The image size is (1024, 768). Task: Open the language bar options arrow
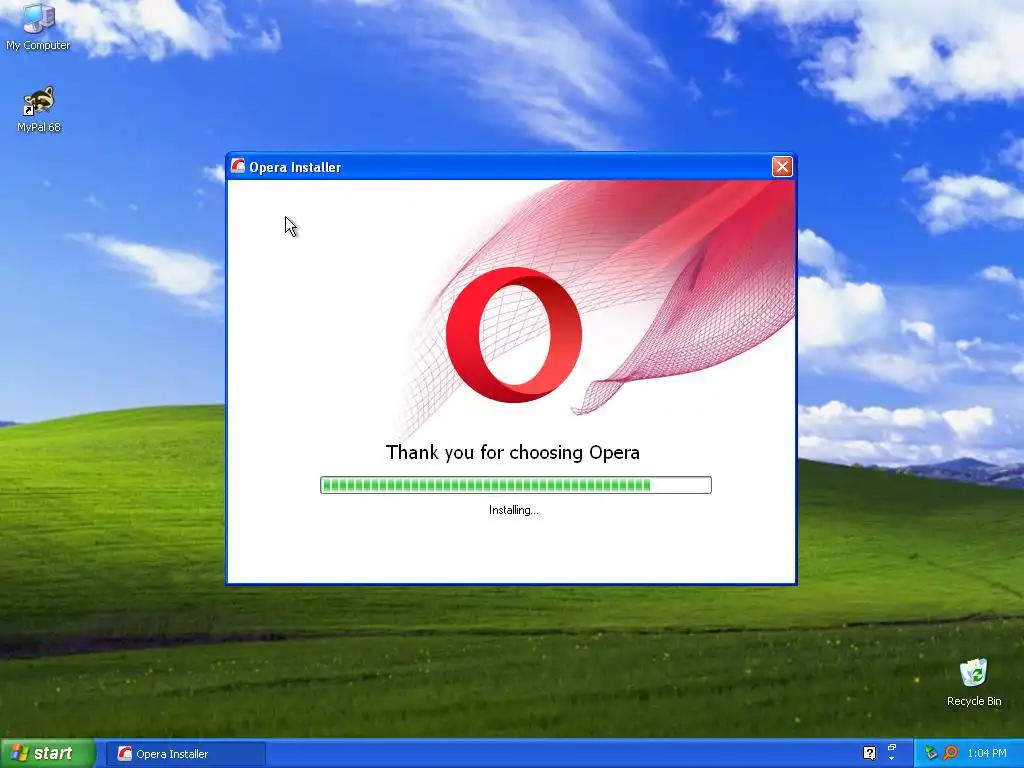892,760
